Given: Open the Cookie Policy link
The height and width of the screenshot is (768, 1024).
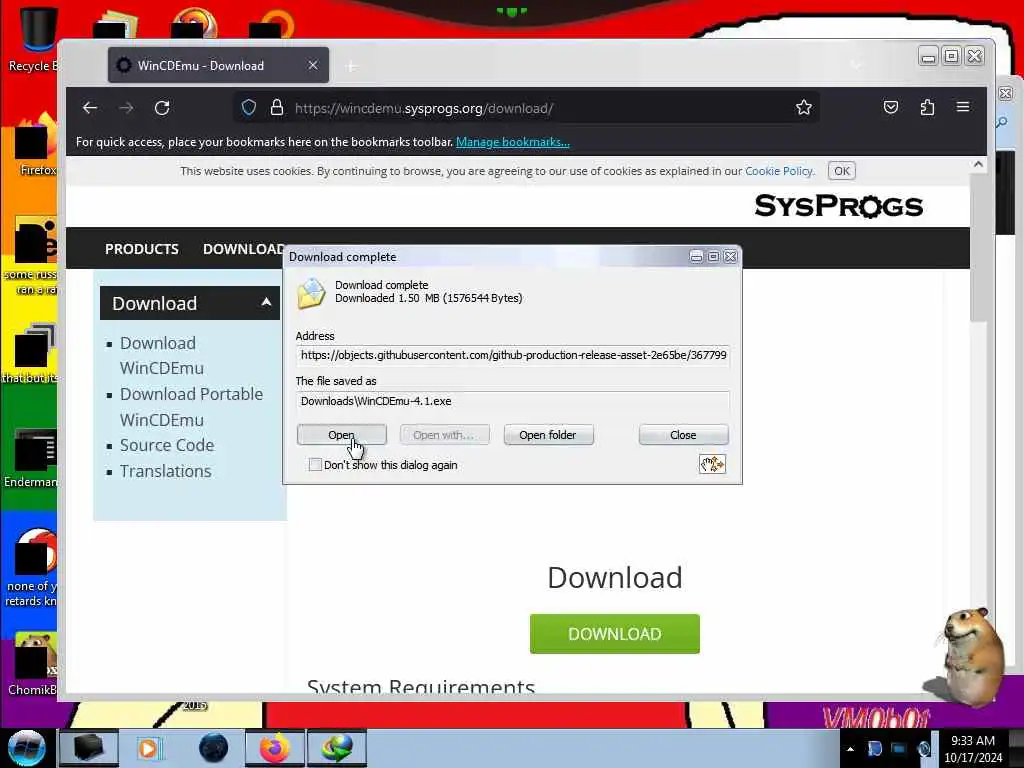Looking at the screenshot, I should [779, 171].
